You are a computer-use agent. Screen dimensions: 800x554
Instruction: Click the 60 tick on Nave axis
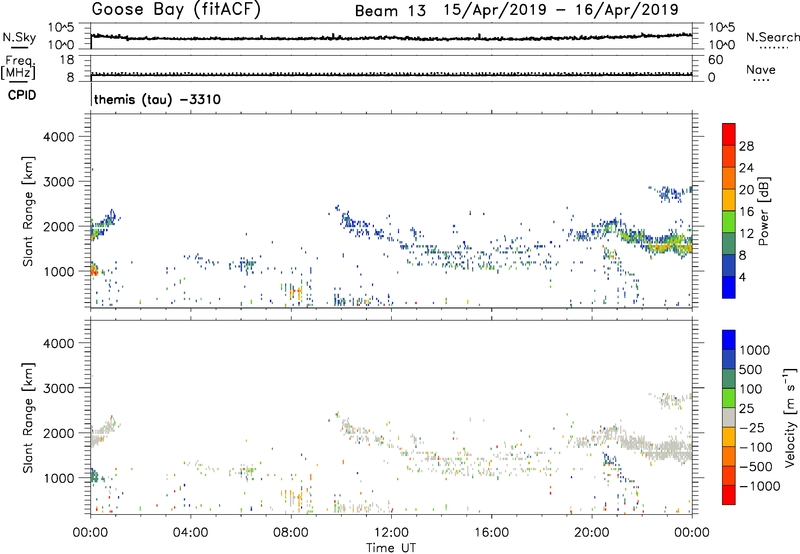coord(716,60)
